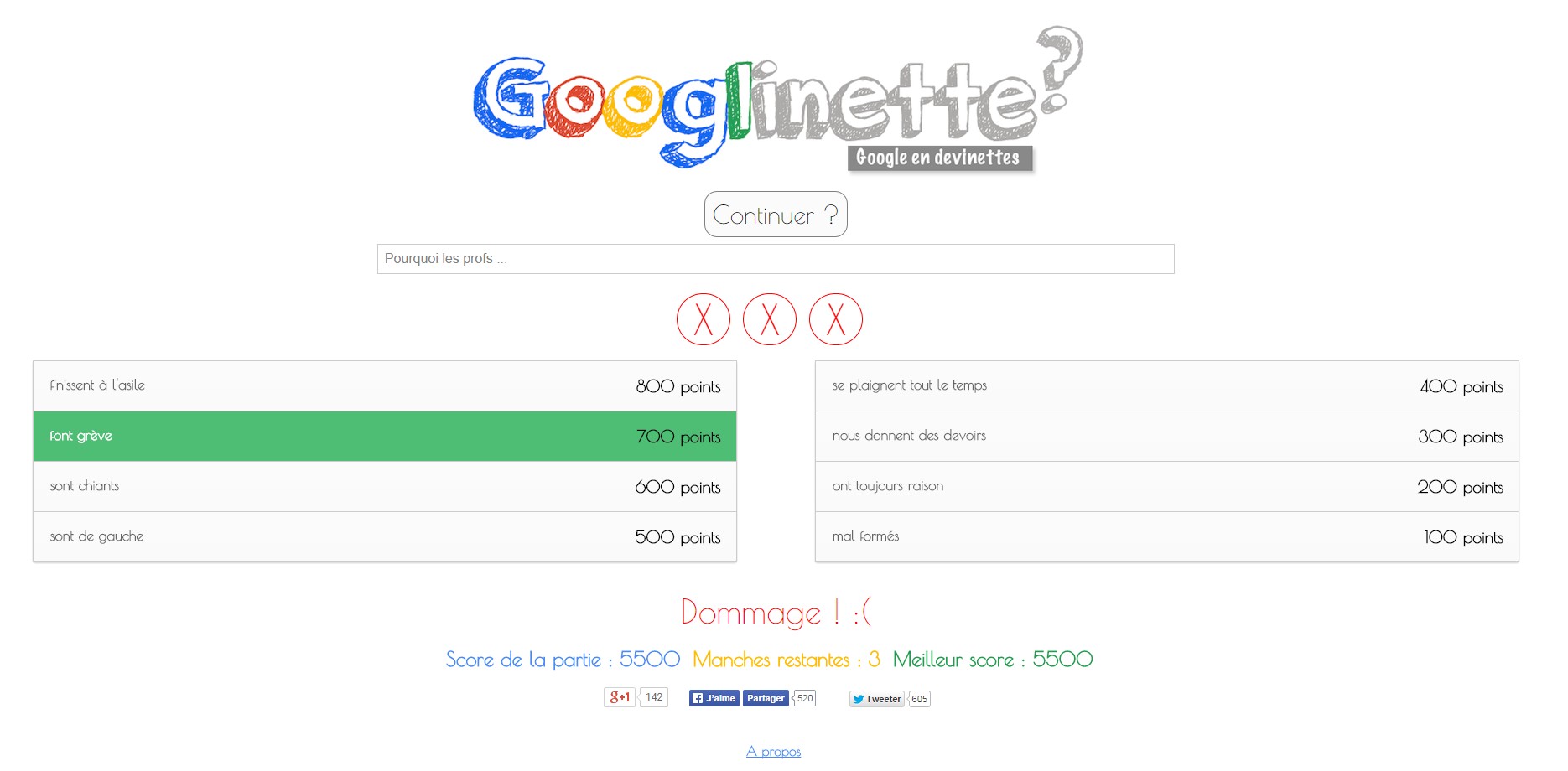Click the Tweeter button

(x=876, y=699)
